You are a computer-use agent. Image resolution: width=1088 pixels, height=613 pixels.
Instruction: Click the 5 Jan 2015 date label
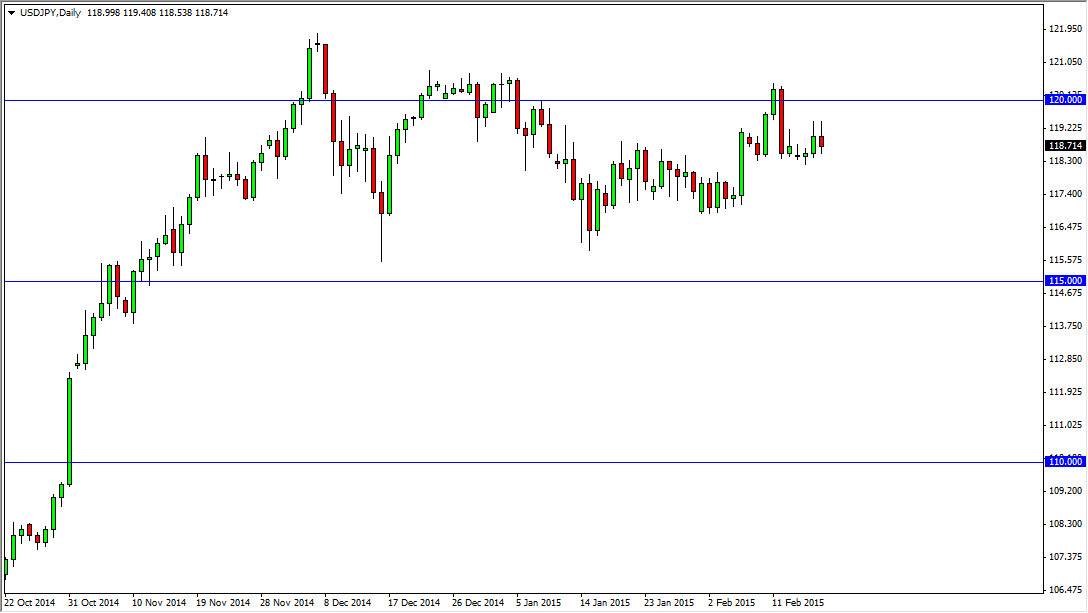[x=541, y=603]
